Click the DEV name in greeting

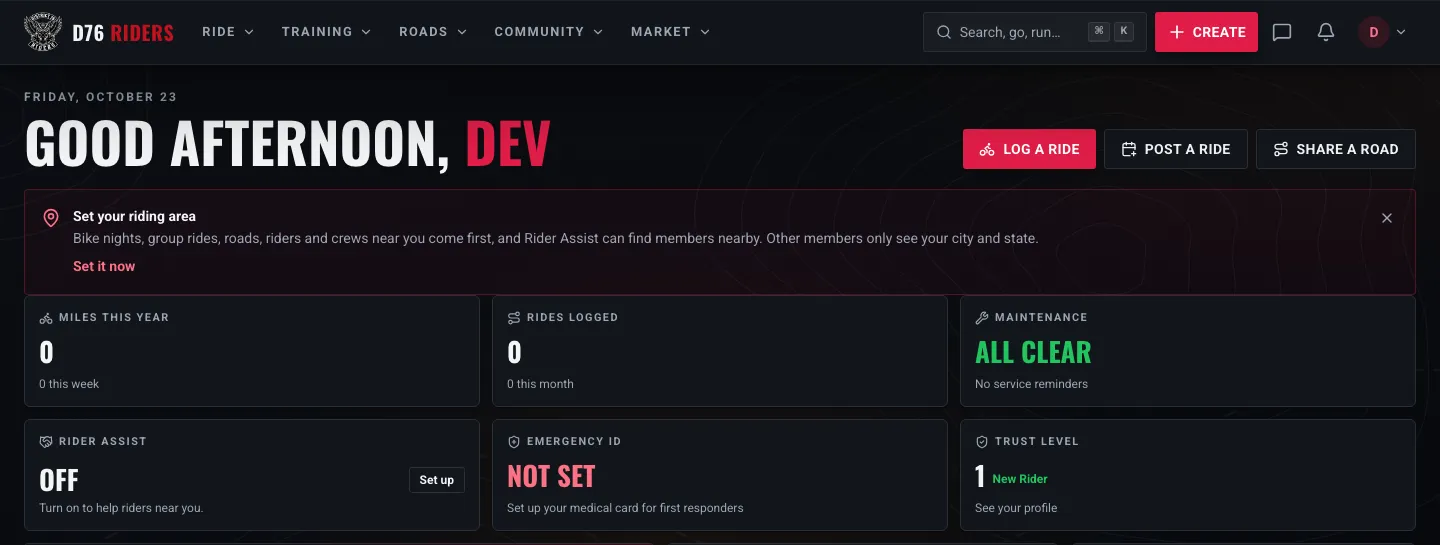tap(508, 144)
